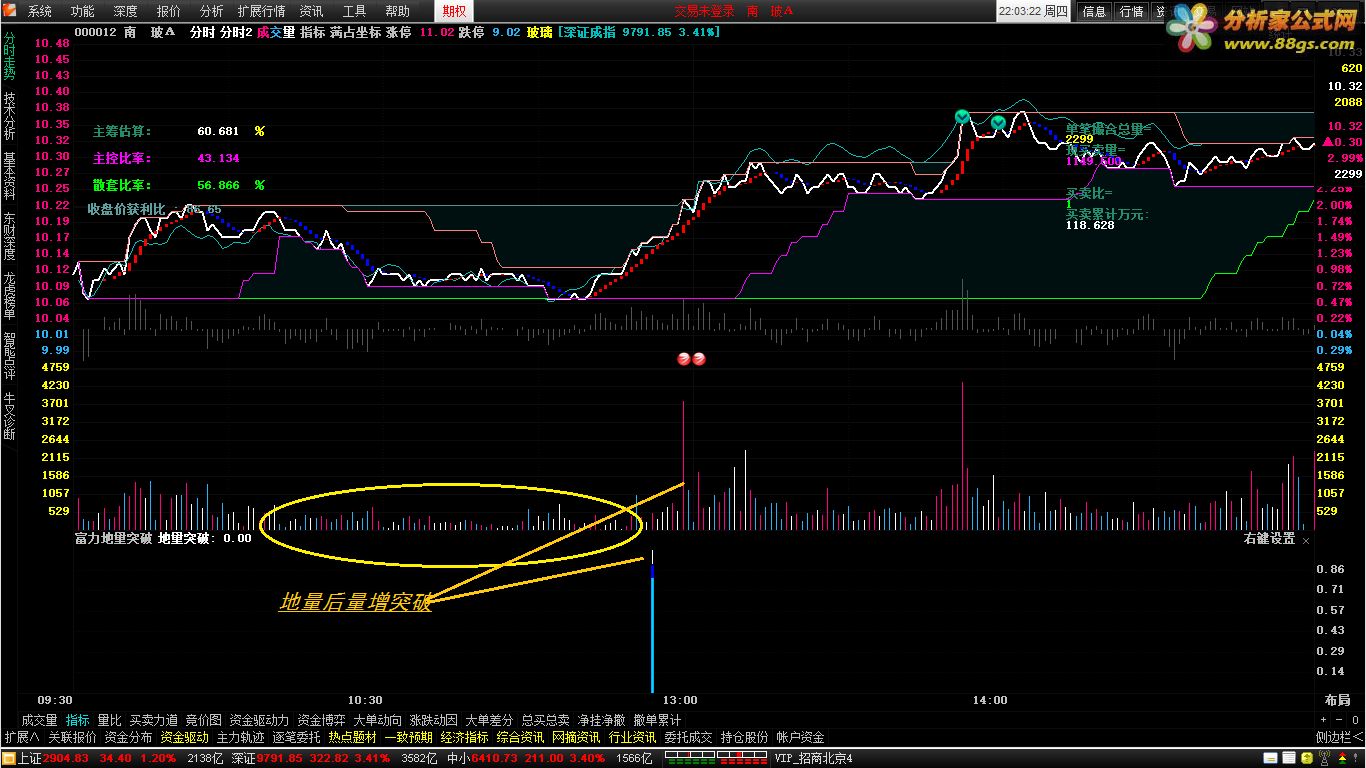Image resolution: width=1366 pixels, height=768 pixels.
Task: Open the 资金分布 extension tab
Action: click(128, 737)
